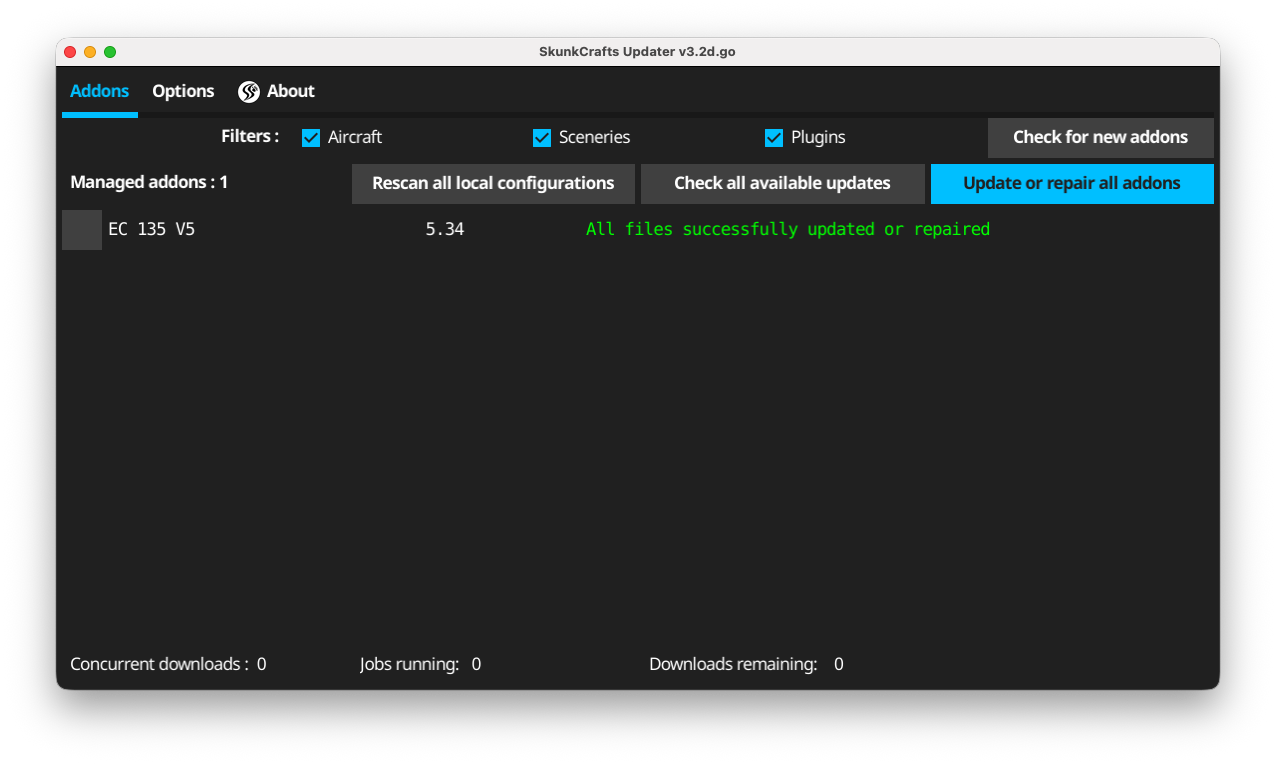Viewport: 1276px width, 764px height.
Task: Switch to the Addons tab
Action: 99,91
